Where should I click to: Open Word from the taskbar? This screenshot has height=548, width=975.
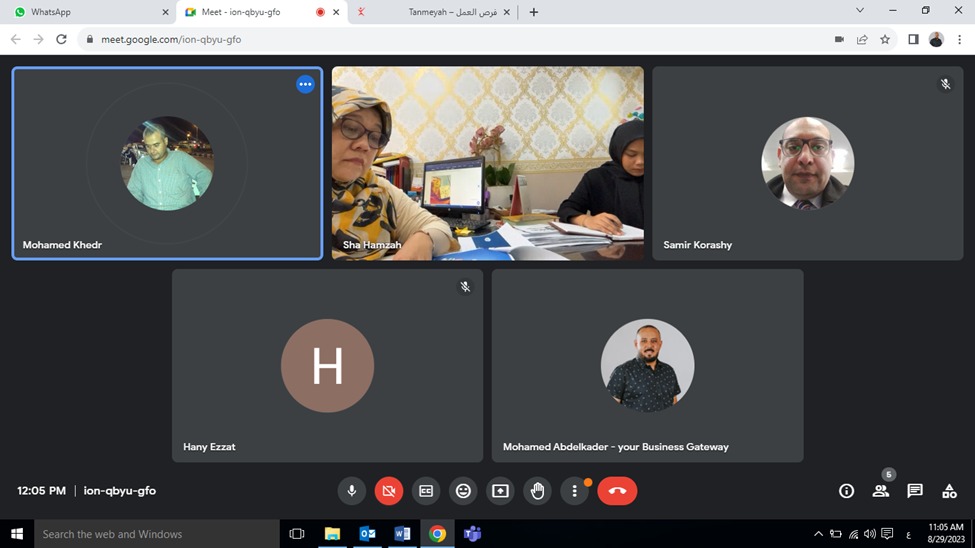coord(402,534)
